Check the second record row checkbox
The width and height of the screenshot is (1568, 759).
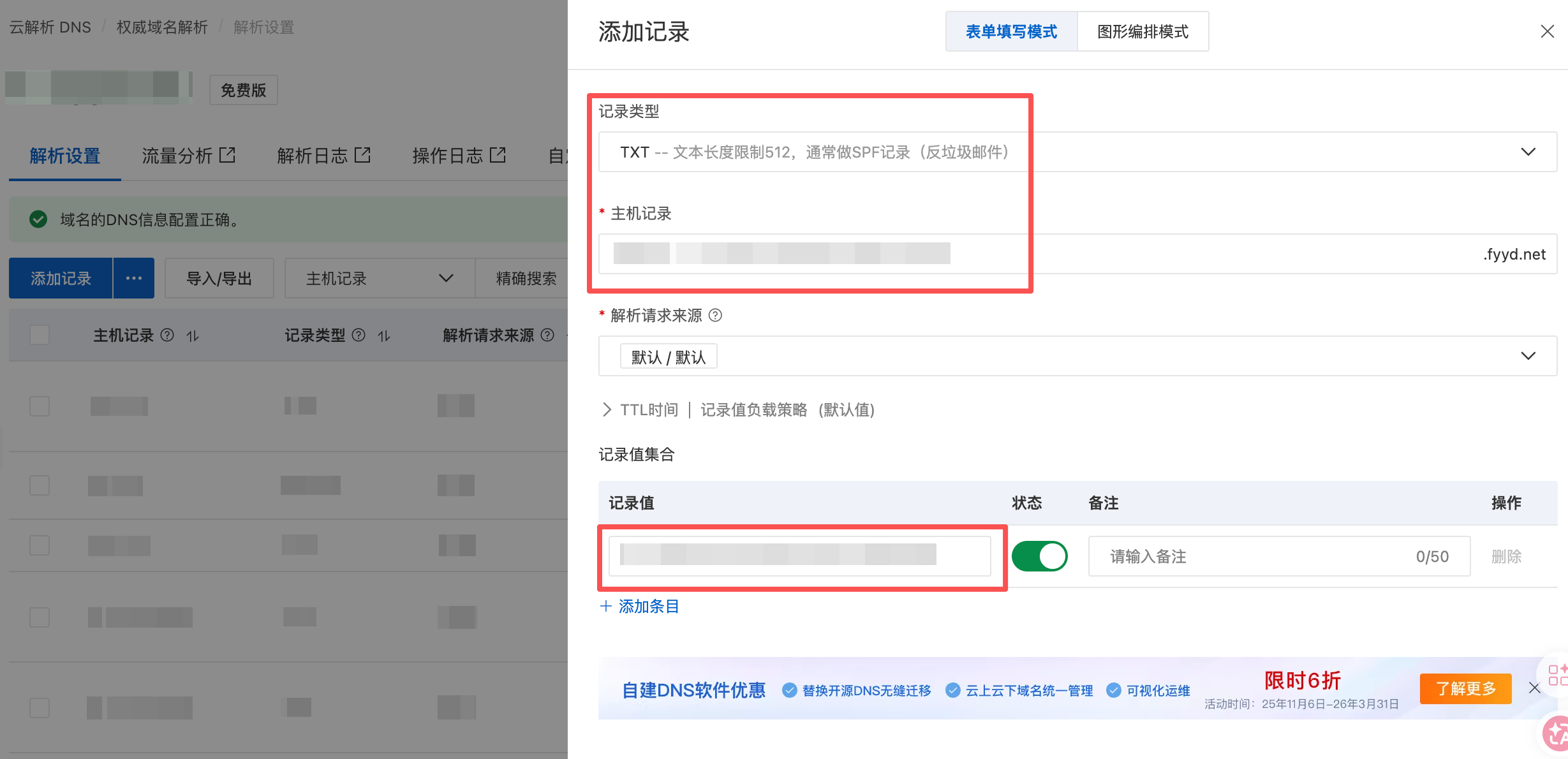40,485
